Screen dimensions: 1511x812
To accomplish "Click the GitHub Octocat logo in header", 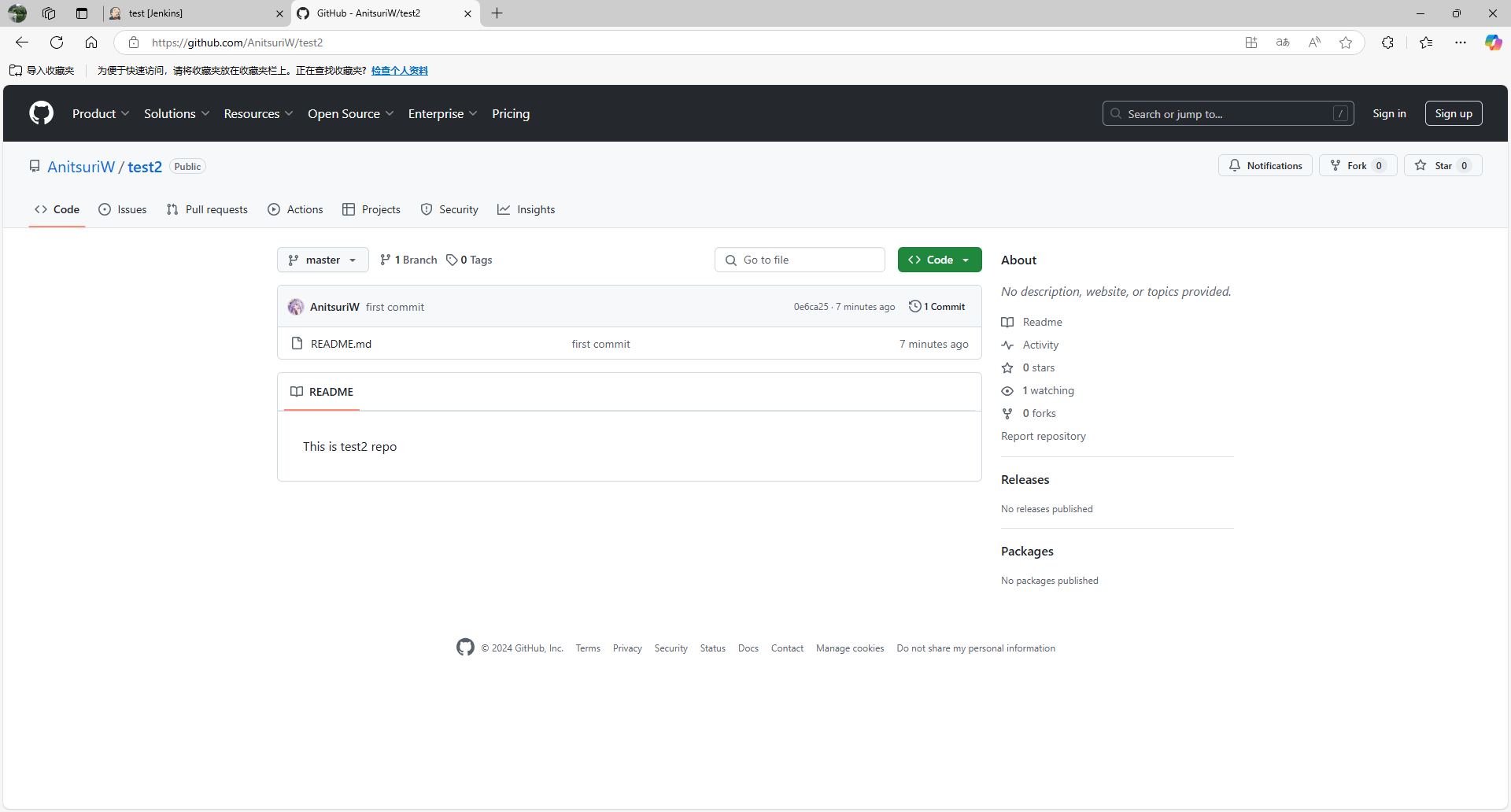I will [41, 113].
